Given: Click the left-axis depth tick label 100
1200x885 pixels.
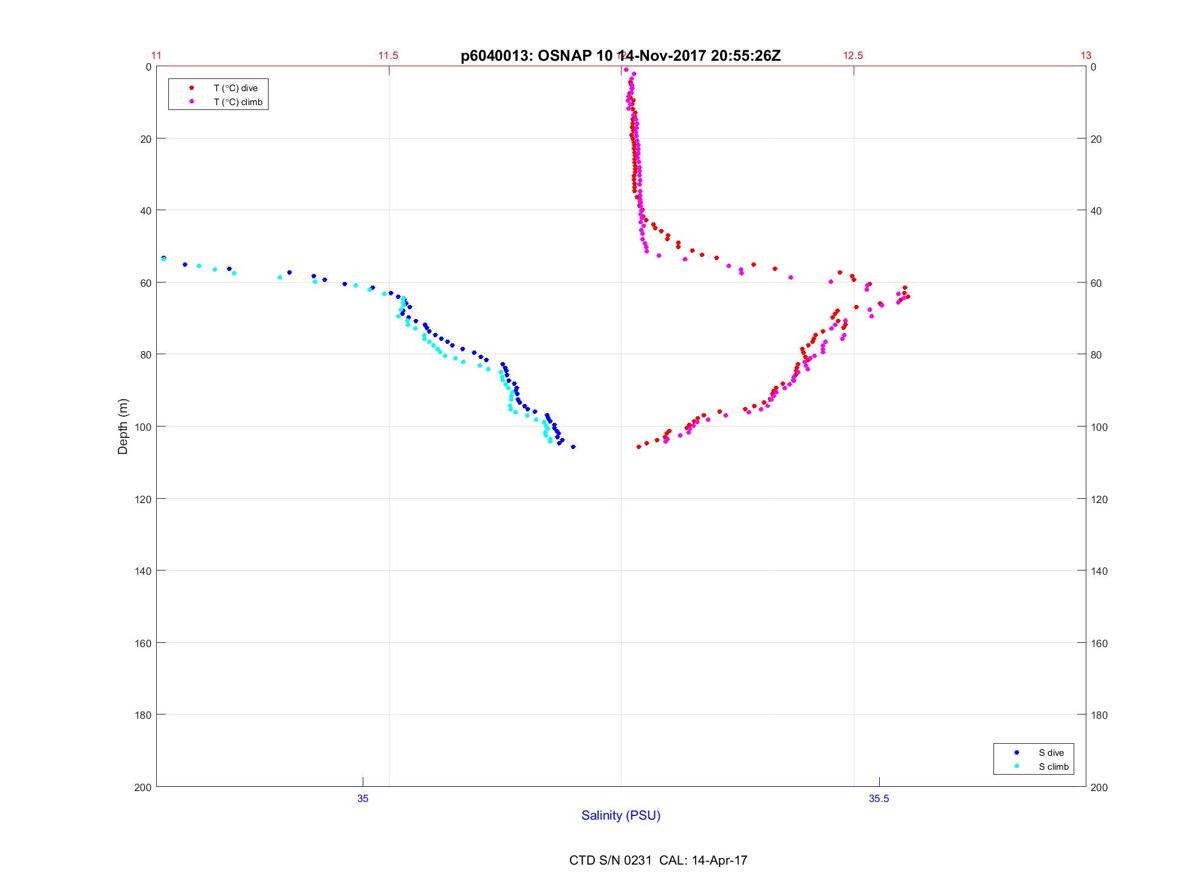Looking at the screenshot, I should coord(142,427).
